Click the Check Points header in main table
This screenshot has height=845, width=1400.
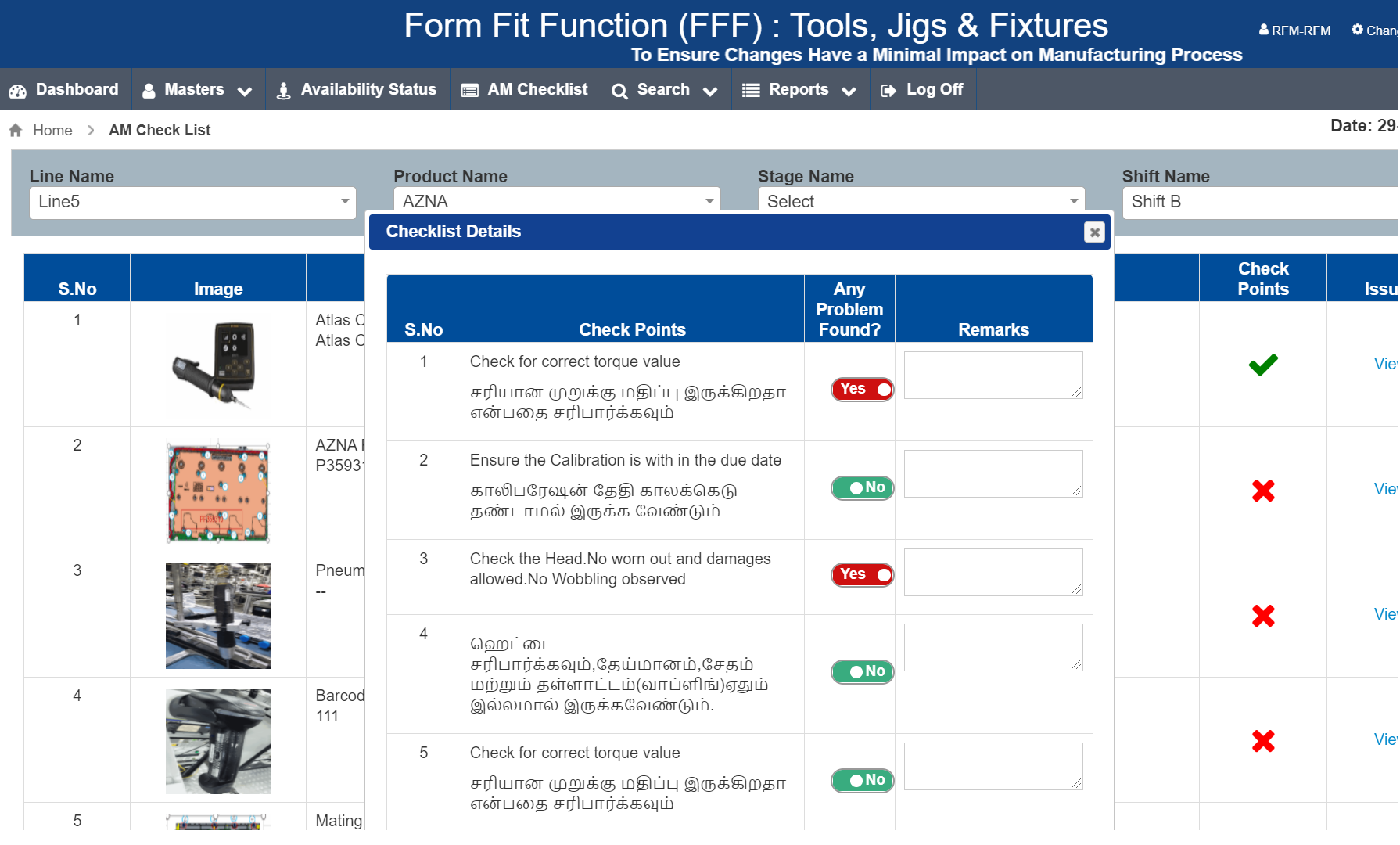(1263, 279)
